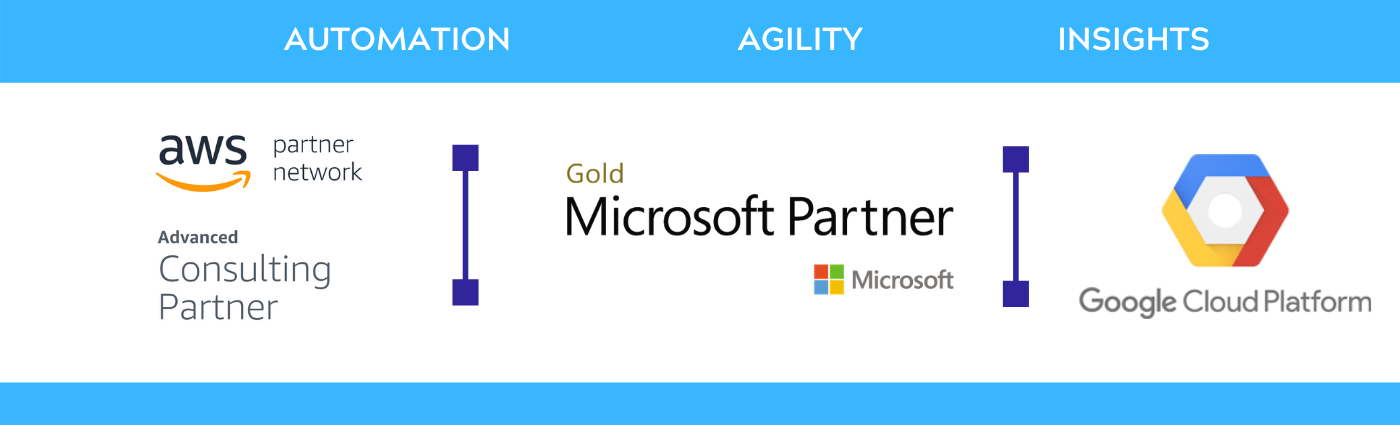This screenshot has height=425, width=1400.
Task: Click the Advanced label
Action: (x=198, y=237)
